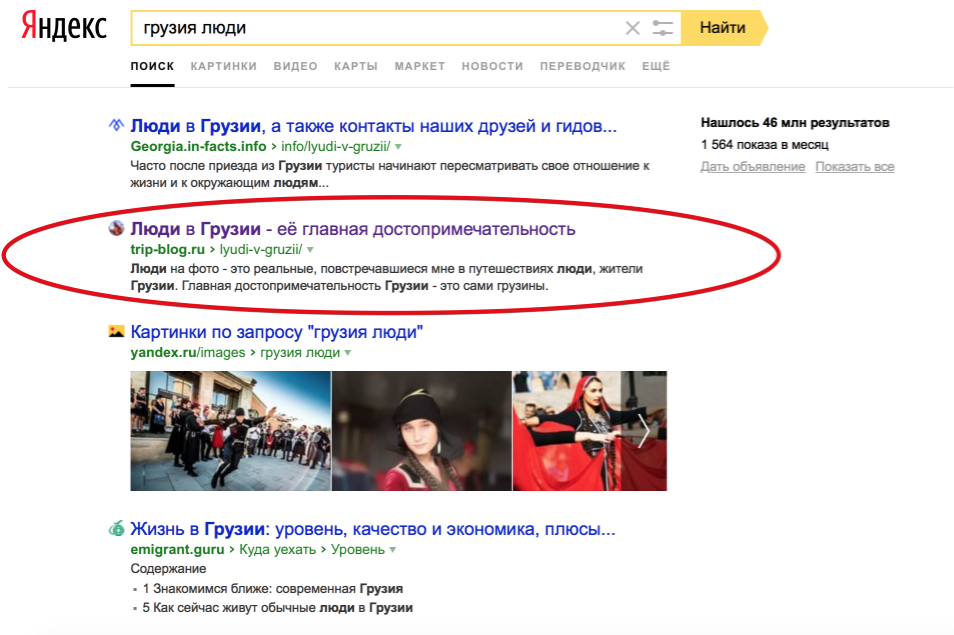Viewport: 954px width, 635px height.
Task: Go to the НОВОСТИ tab
Action: (492, 66)
